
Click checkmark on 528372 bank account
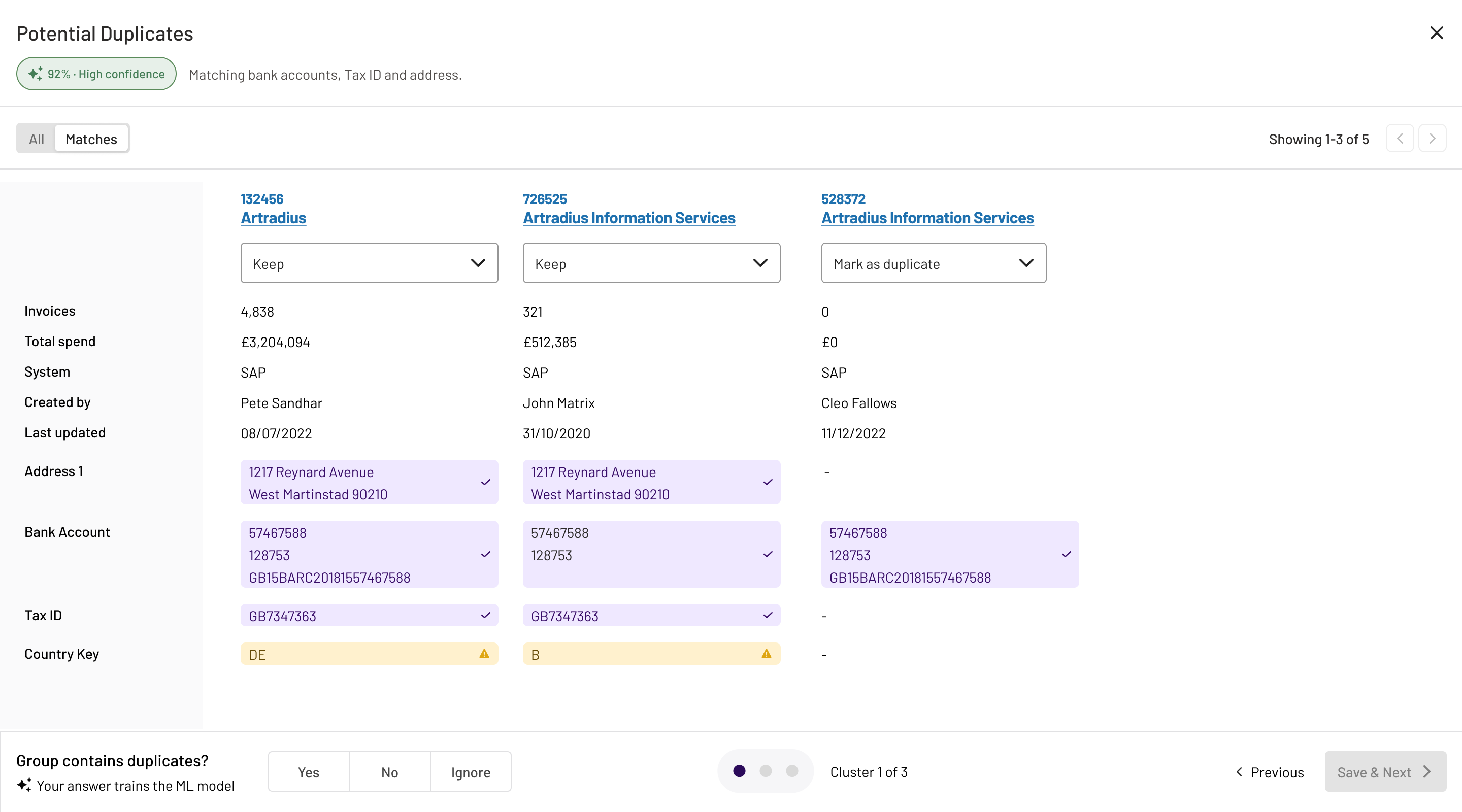[x=1066, y=554]
